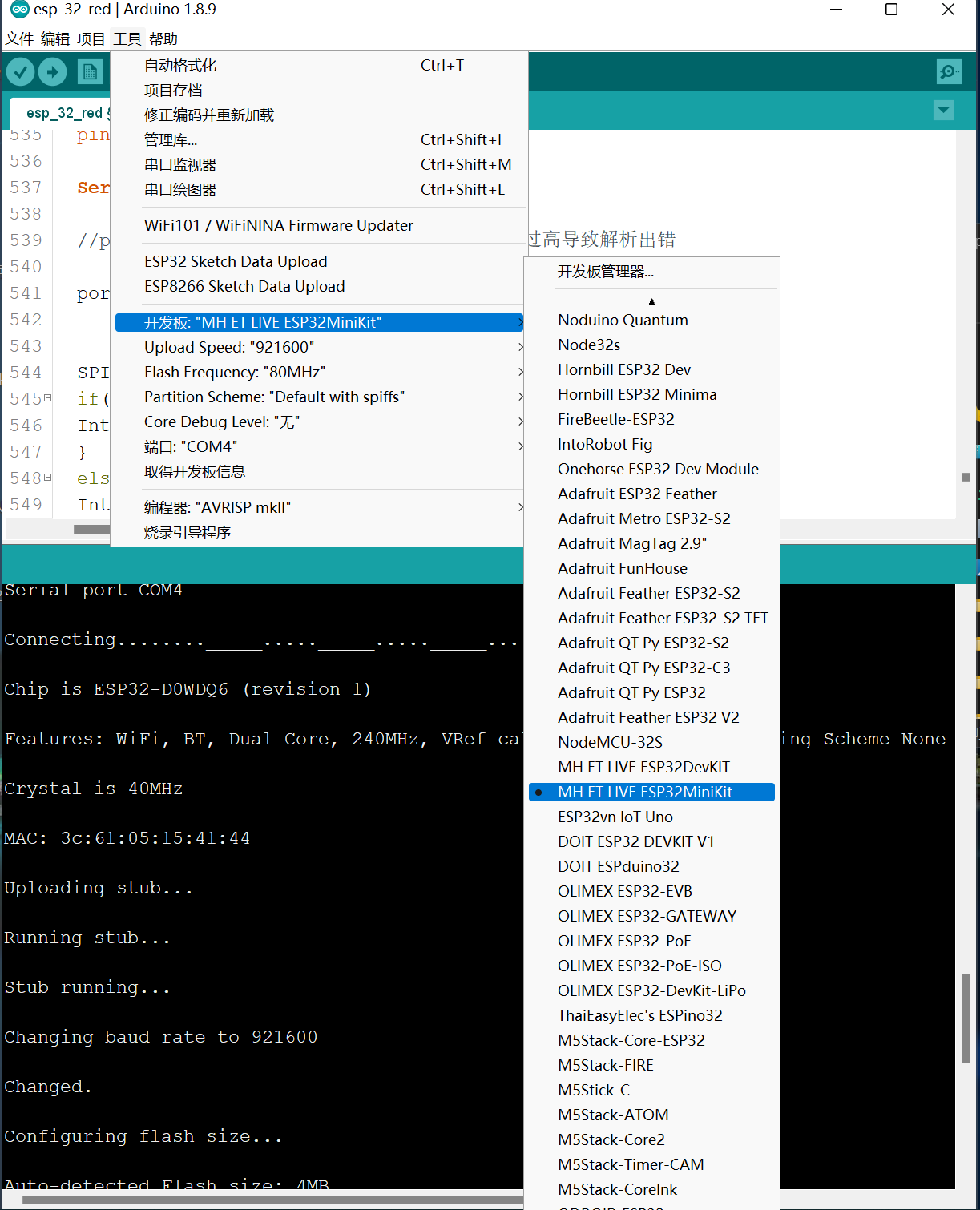The image size is (980, 1210).
Task: Open the 项目 menu
Action: coord(91,38)
